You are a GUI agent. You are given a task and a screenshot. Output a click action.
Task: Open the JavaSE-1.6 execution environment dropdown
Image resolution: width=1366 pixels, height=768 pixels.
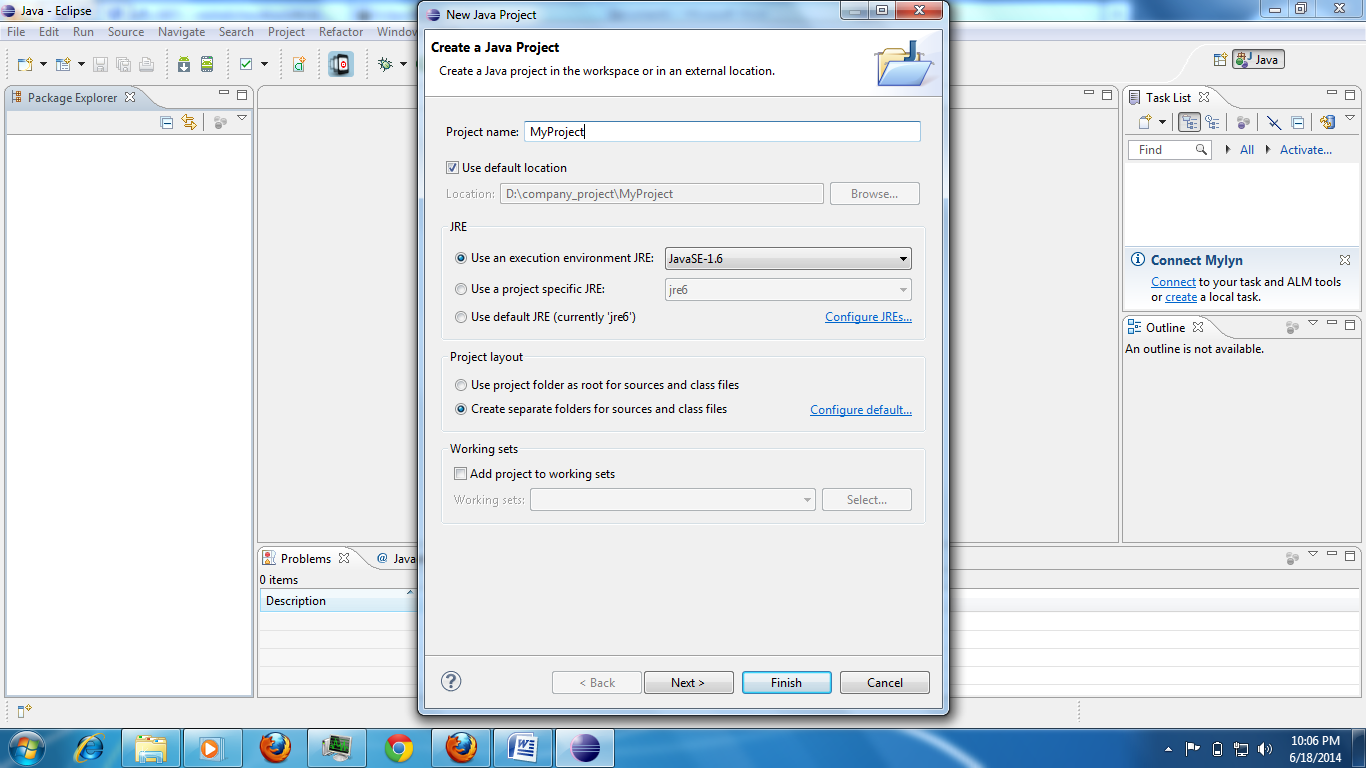click(x=788, y=259)
